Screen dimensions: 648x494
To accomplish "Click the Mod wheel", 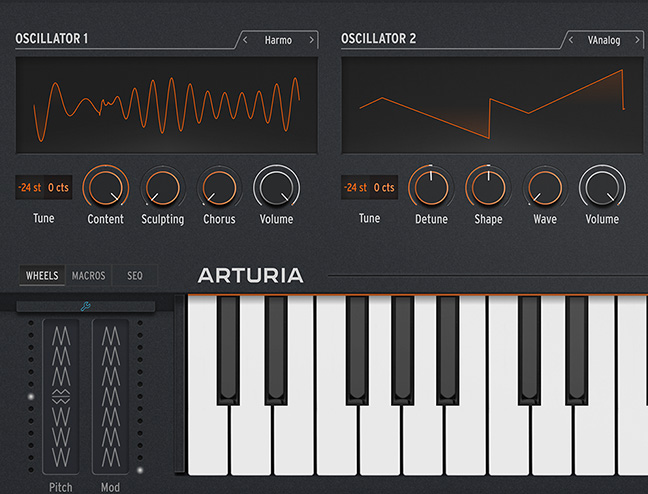I will pos(111,396).
